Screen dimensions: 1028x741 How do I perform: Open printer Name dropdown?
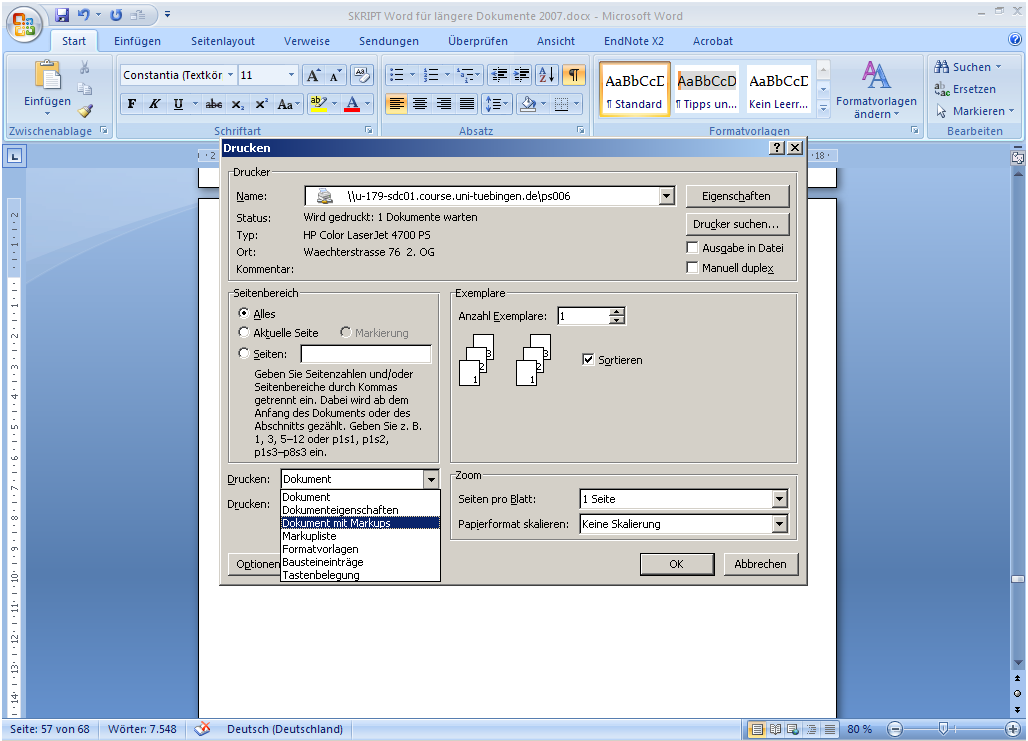click(x=667, y=195)
